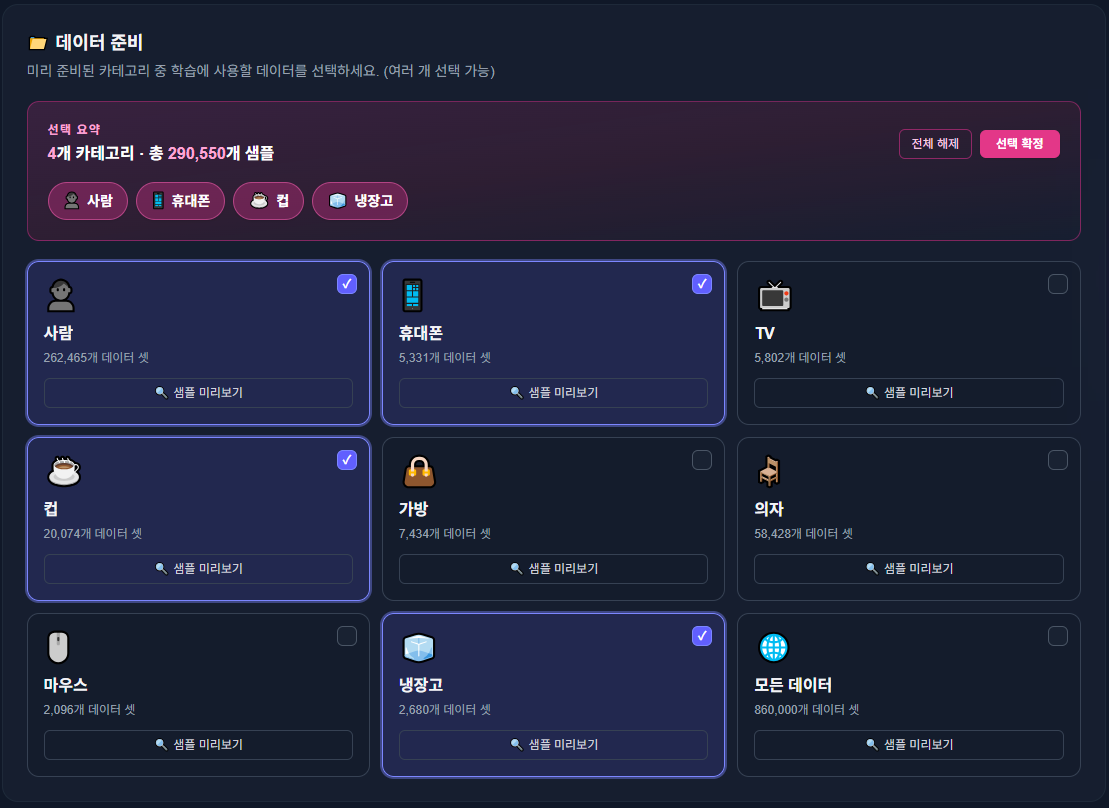The height and width of the screenshot is (808, 1109).
Task: Click the 냉장고 chip in selection summary
Action: pos(360,201)
